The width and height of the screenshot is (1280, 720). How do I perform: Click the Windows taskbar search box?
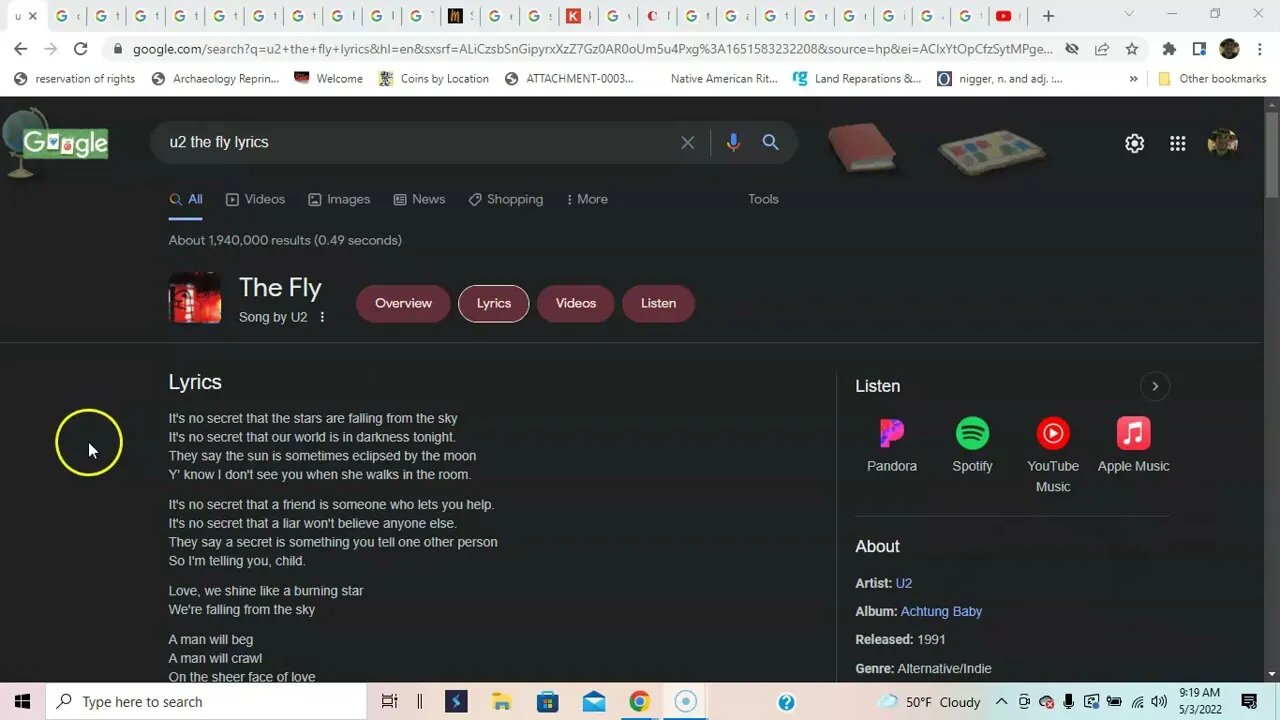[206, 702]
